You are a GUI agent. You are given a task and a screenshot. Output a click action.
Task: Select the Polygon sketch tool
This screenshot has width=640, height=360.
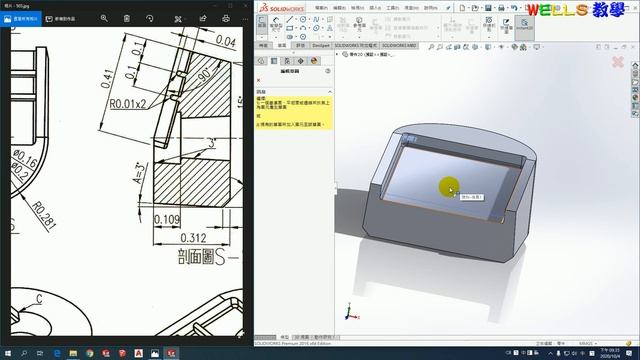pyautogui.click(x=303, y=37)
